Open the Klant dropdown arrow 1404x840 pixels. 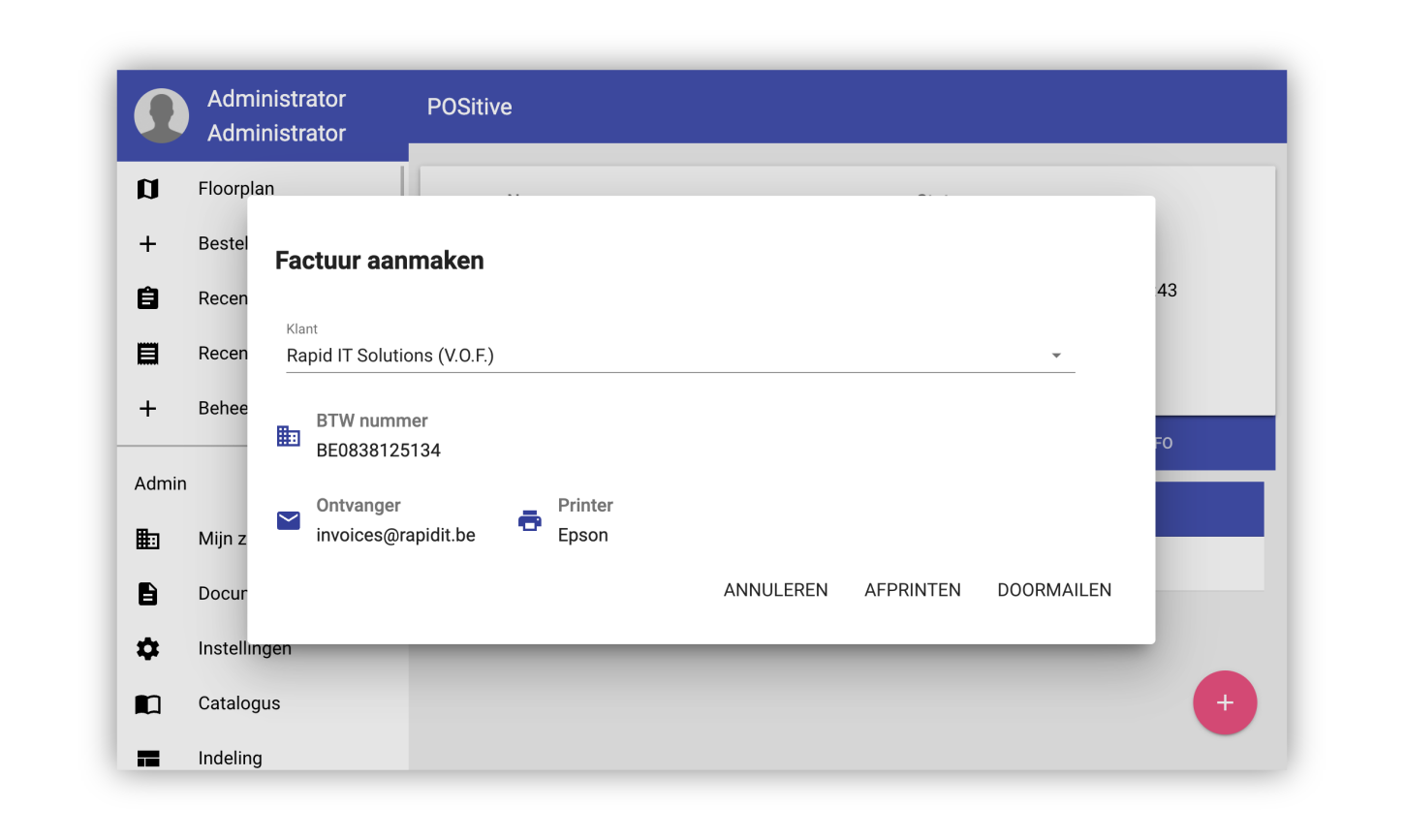(1056, 356)
